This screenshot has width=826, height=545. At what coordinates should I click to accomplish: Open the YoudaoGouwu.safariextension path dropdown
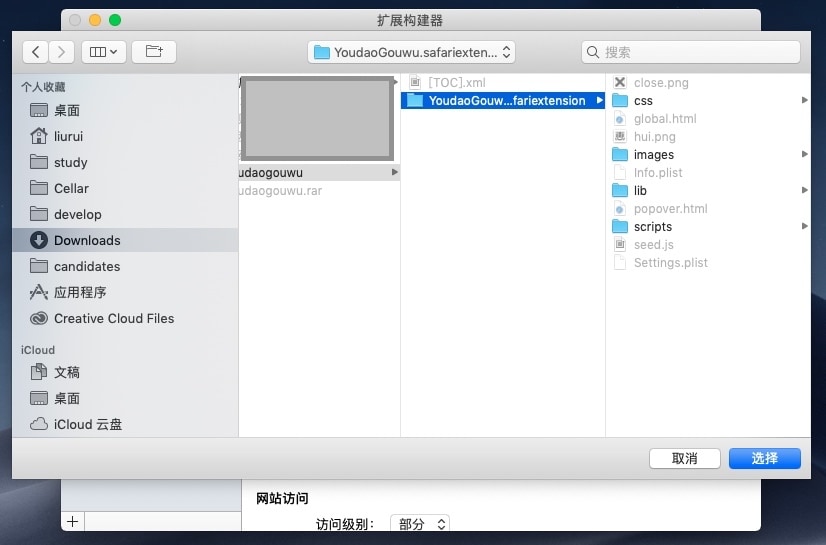click(x=412, y=52)
